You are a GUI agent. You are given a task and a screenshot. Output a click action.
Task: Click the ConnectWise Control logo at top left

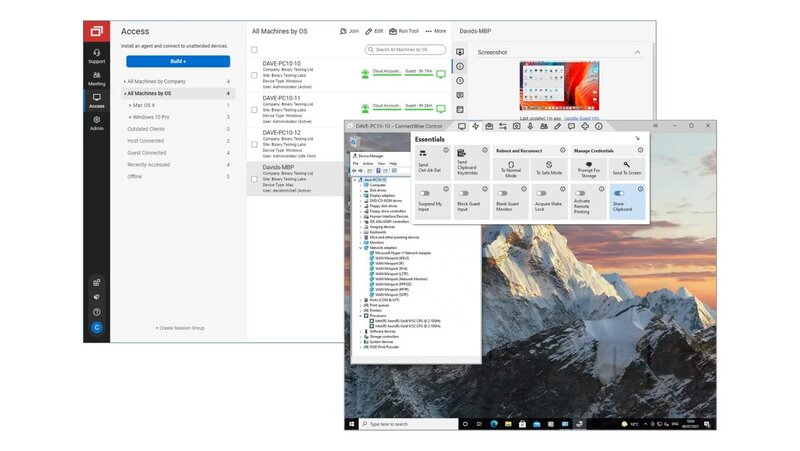(x=96, y=31)
